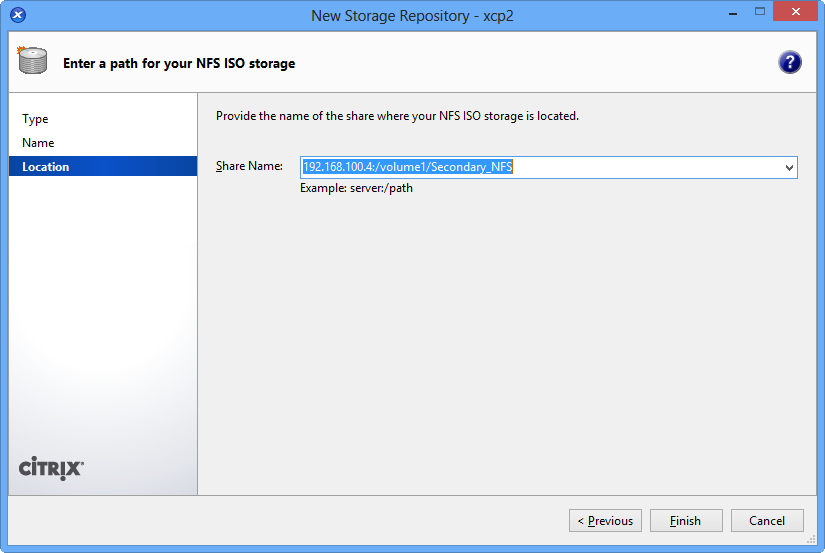Click the "Enter a path" header title

pyautogui.click(x=179, y=63)
